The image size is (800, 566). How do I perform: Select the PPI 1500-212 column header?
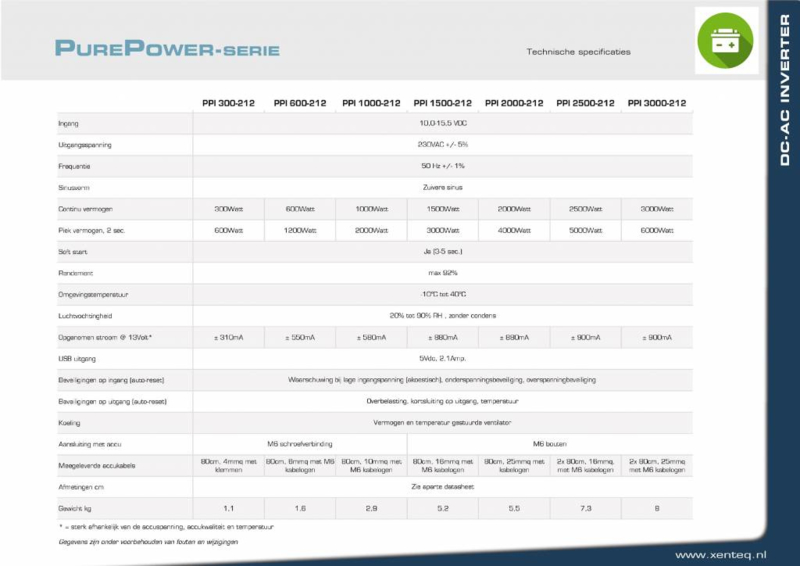click(442, 103)
